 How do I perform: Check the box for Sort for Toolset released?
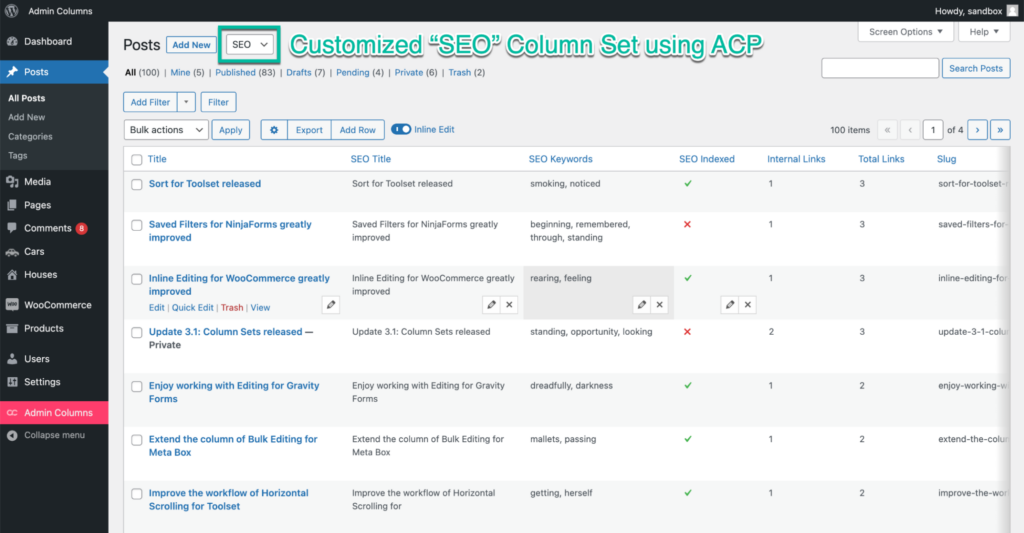136,185
